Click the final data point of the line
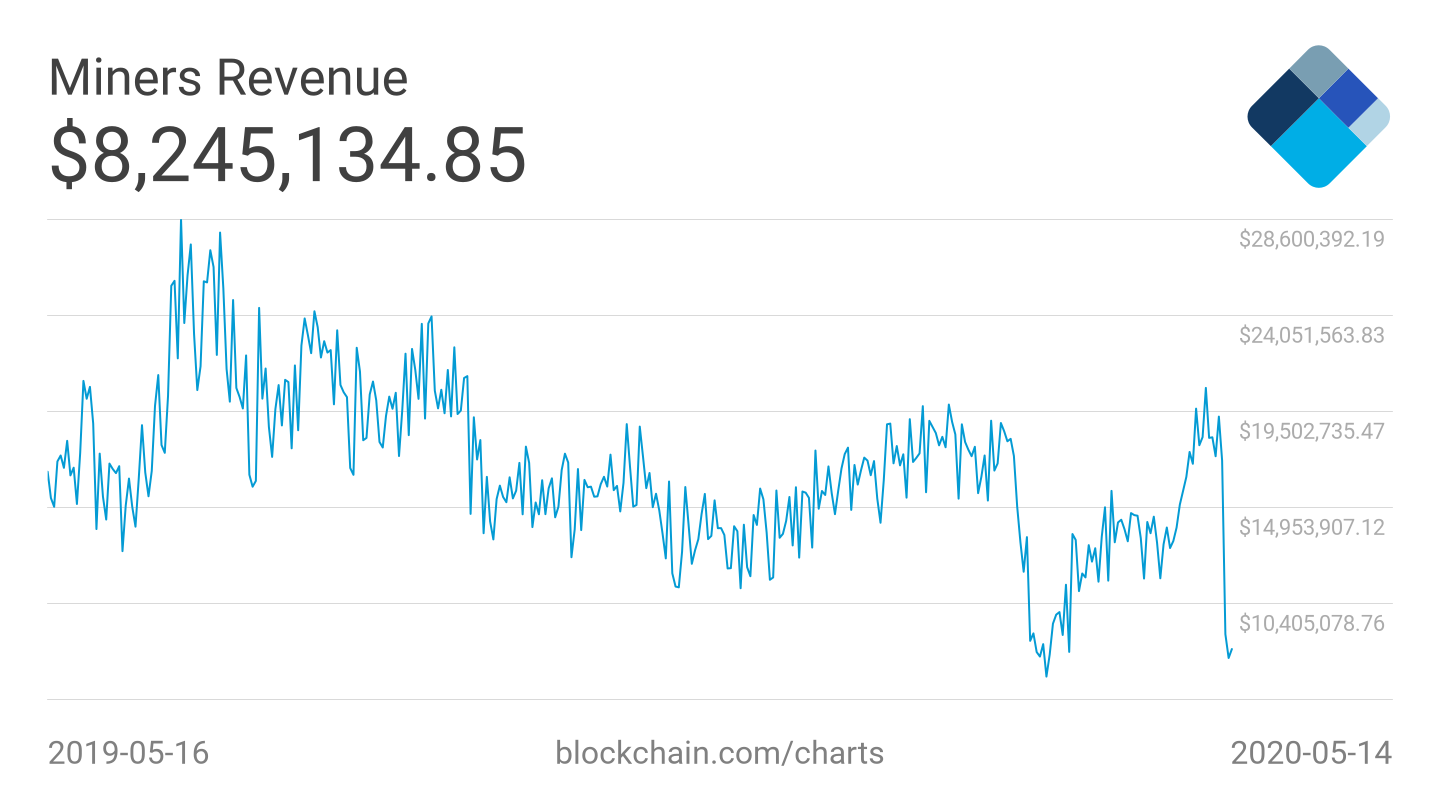This screenshot has width=1440, height=810. [1232, 649]
